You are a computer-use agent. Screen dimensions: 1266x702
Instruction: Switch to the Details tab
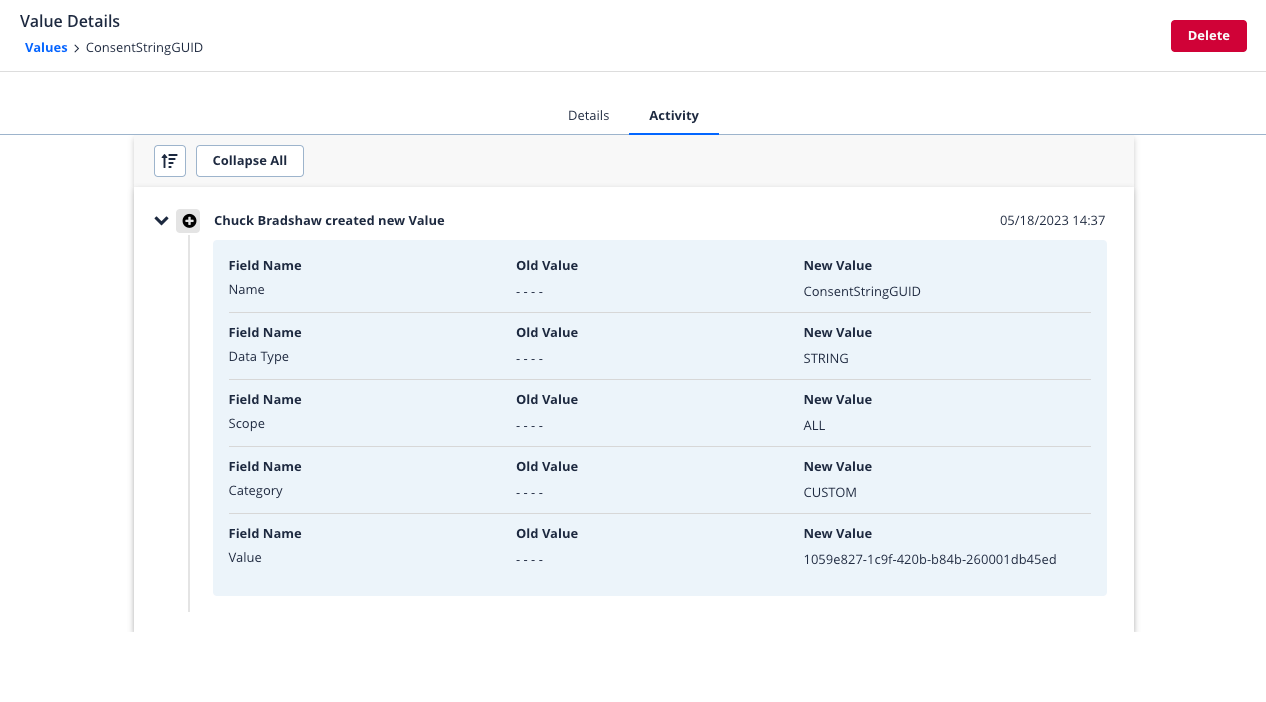(588, 115)
